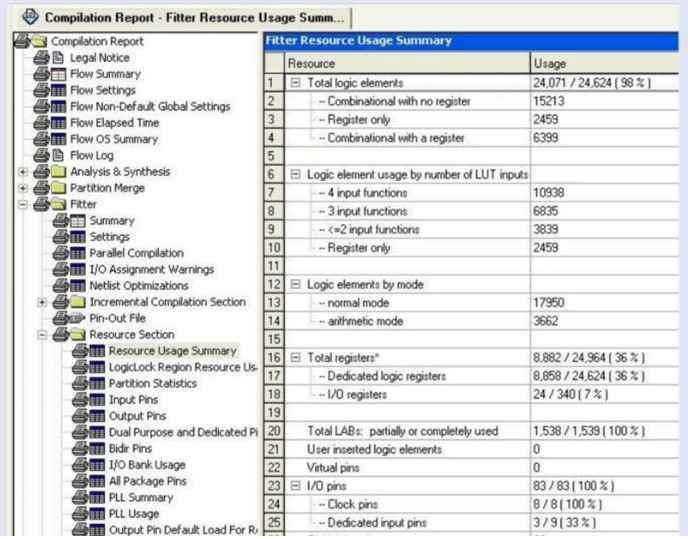
Task: Click the Fitter Summary table icon
Action: 78,220
